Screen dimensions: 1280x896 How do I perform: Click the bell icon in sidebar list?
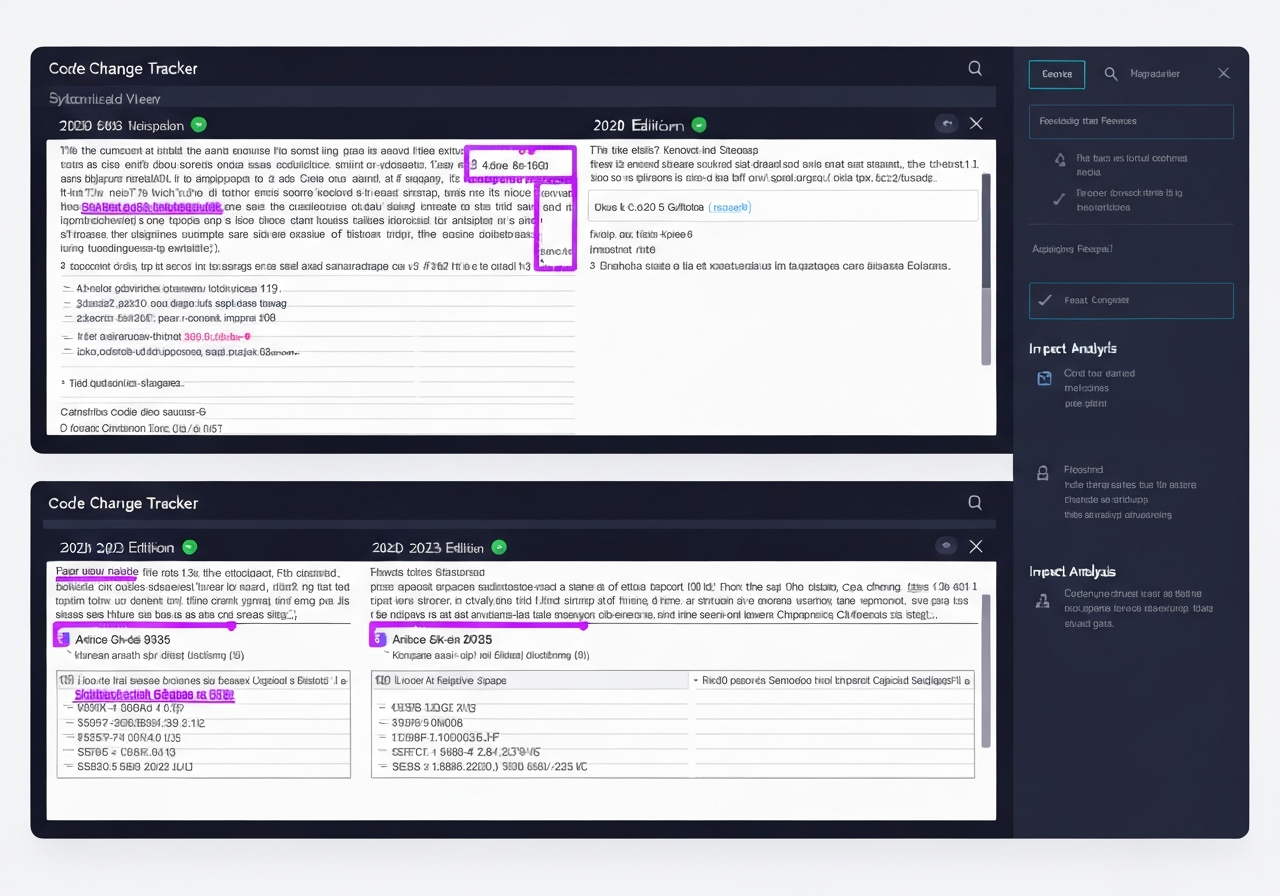click(x=1060, y=159)
